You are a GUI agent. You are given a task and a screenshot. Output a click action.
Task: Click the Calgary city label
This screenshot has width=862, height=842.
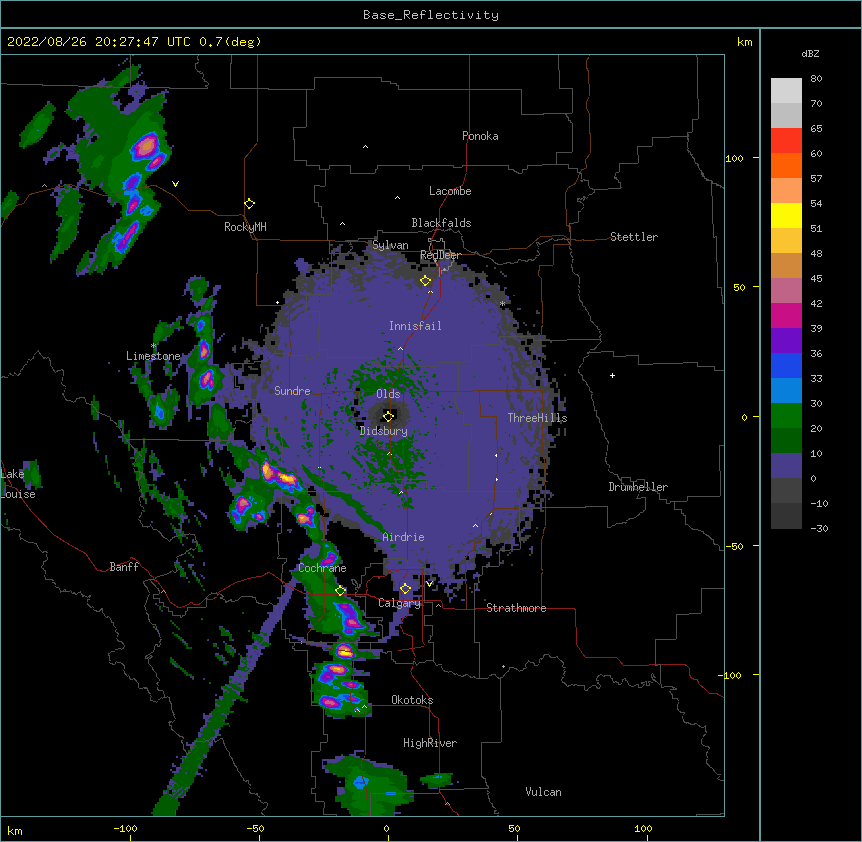click(399, 603)
